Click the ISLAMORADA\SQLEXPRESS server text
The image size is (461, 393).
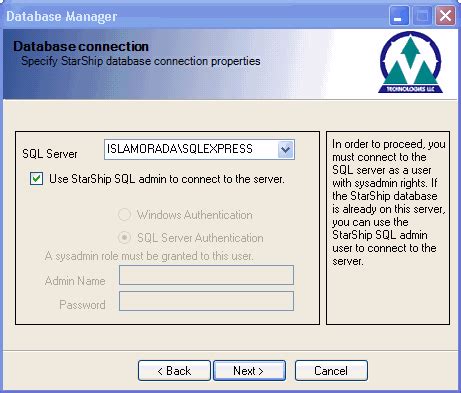click(x=180, y=149)
